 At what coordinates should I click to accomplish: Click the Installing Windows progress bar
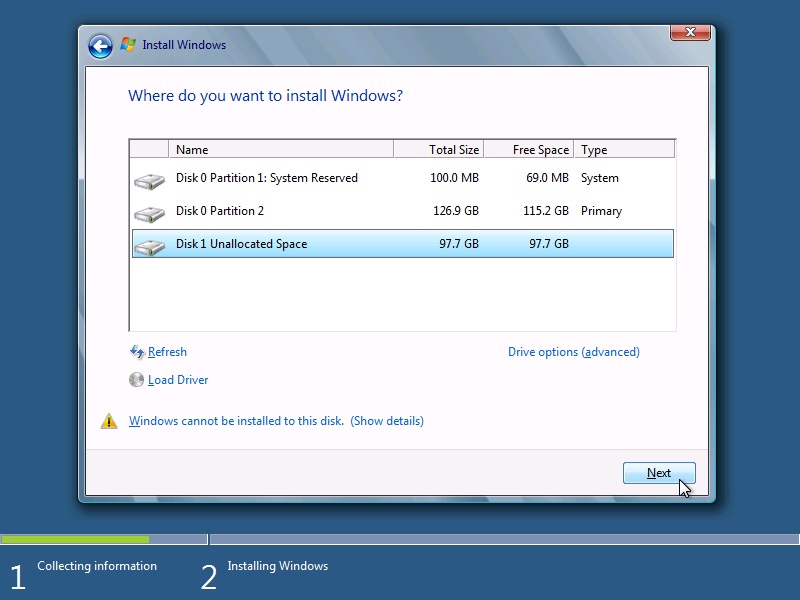pos(505,539)
